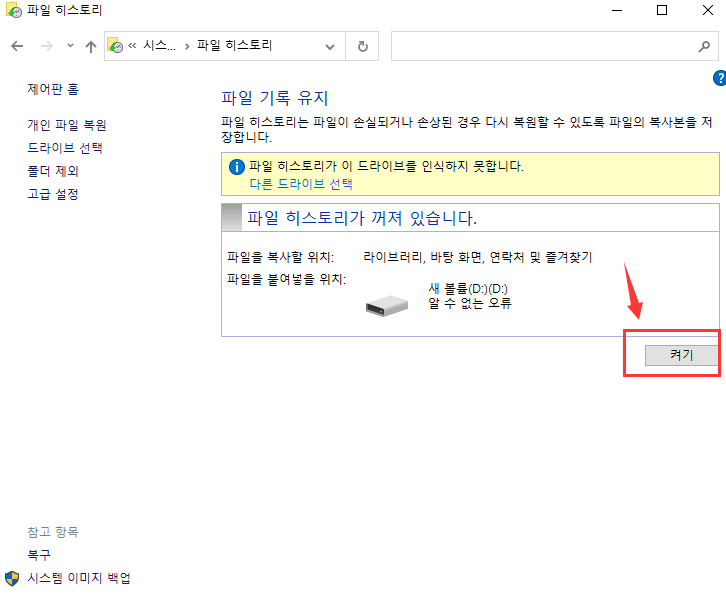Click the breadcrumb double-chevron overflow
This screenshot has height=602, width=726.
[132, 45]
